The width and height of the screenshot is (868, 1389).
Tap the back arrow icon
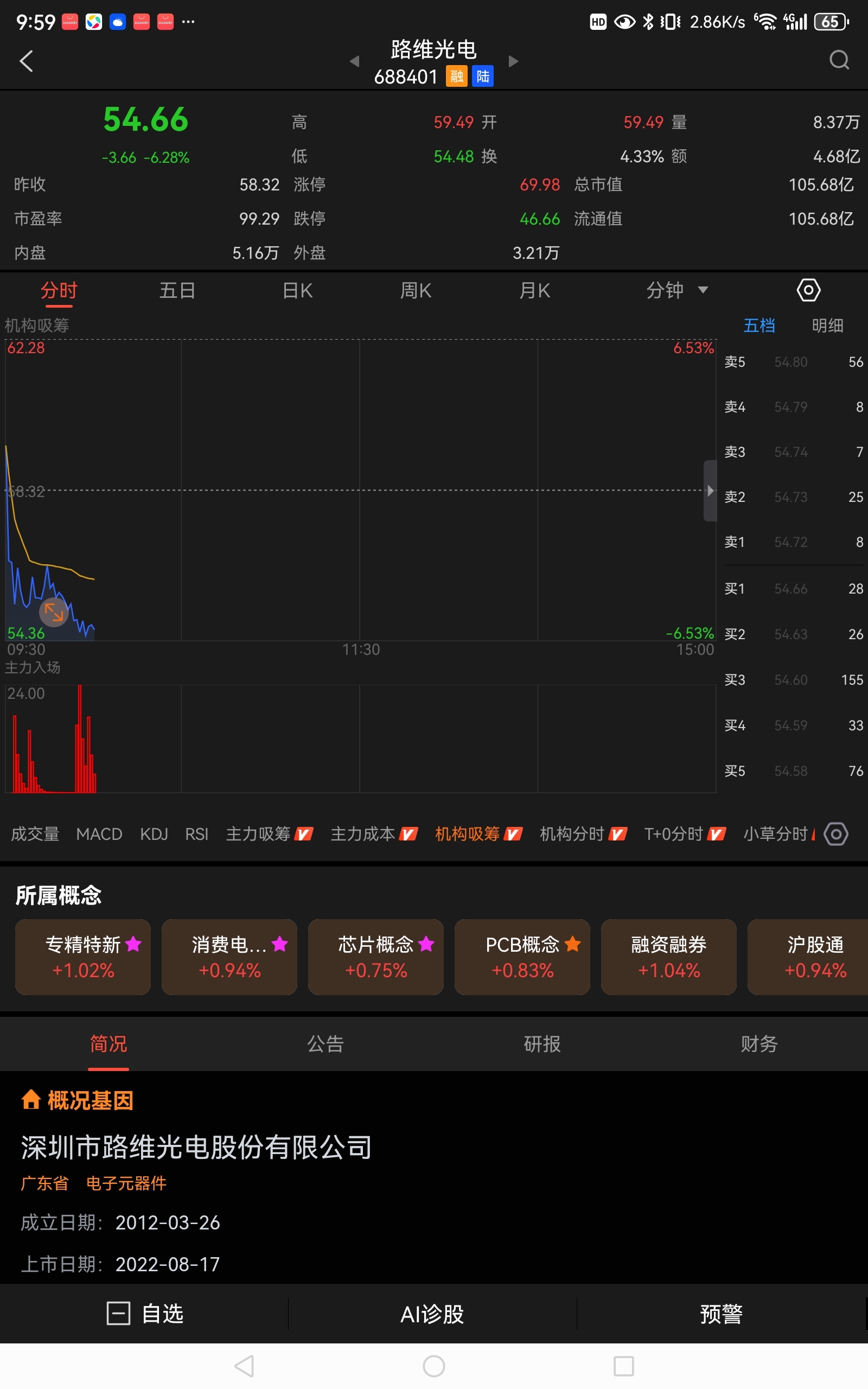pos(27,61)
